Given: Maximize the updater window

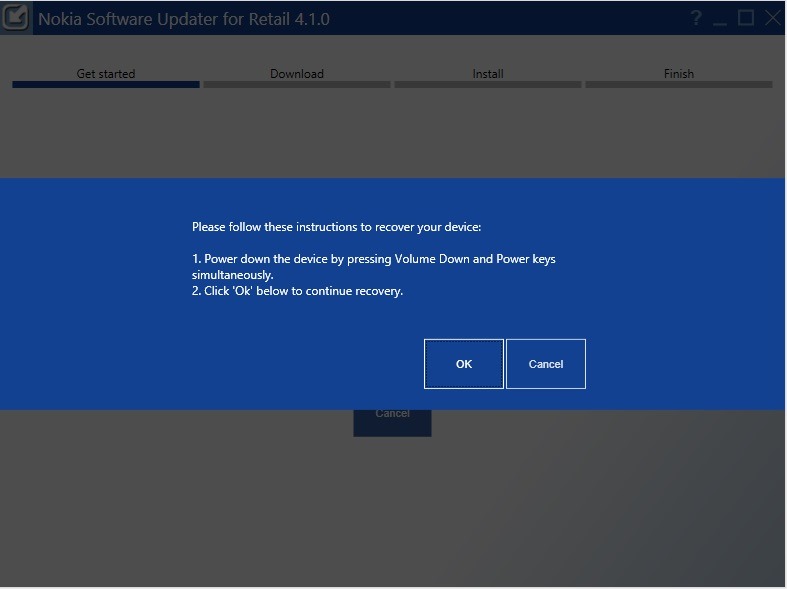Looking at the screenshot, I should tap(746, 18).
